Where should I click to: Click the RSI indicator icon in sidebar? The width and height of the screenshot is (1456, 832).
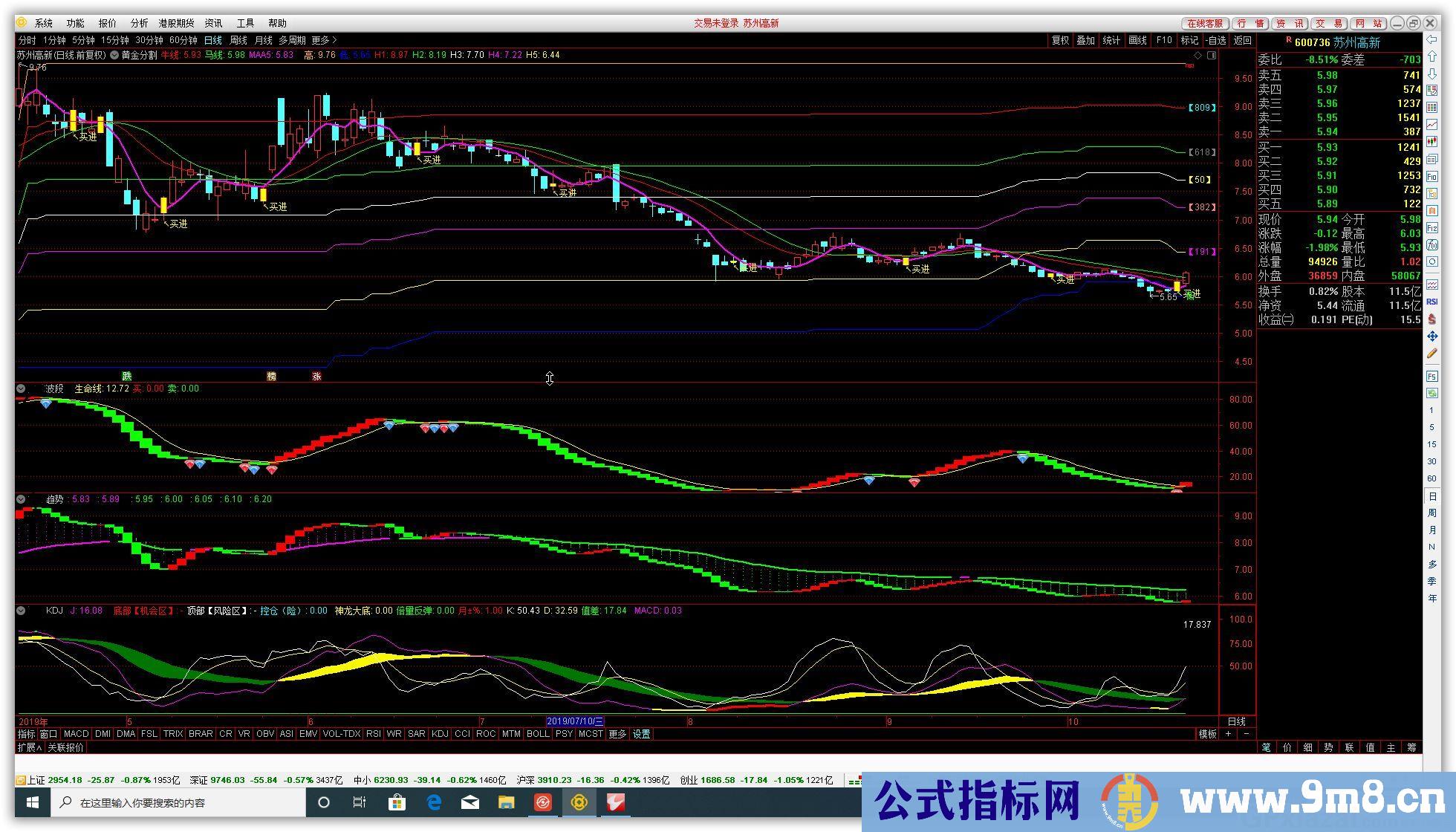[x=1431, y=302]
